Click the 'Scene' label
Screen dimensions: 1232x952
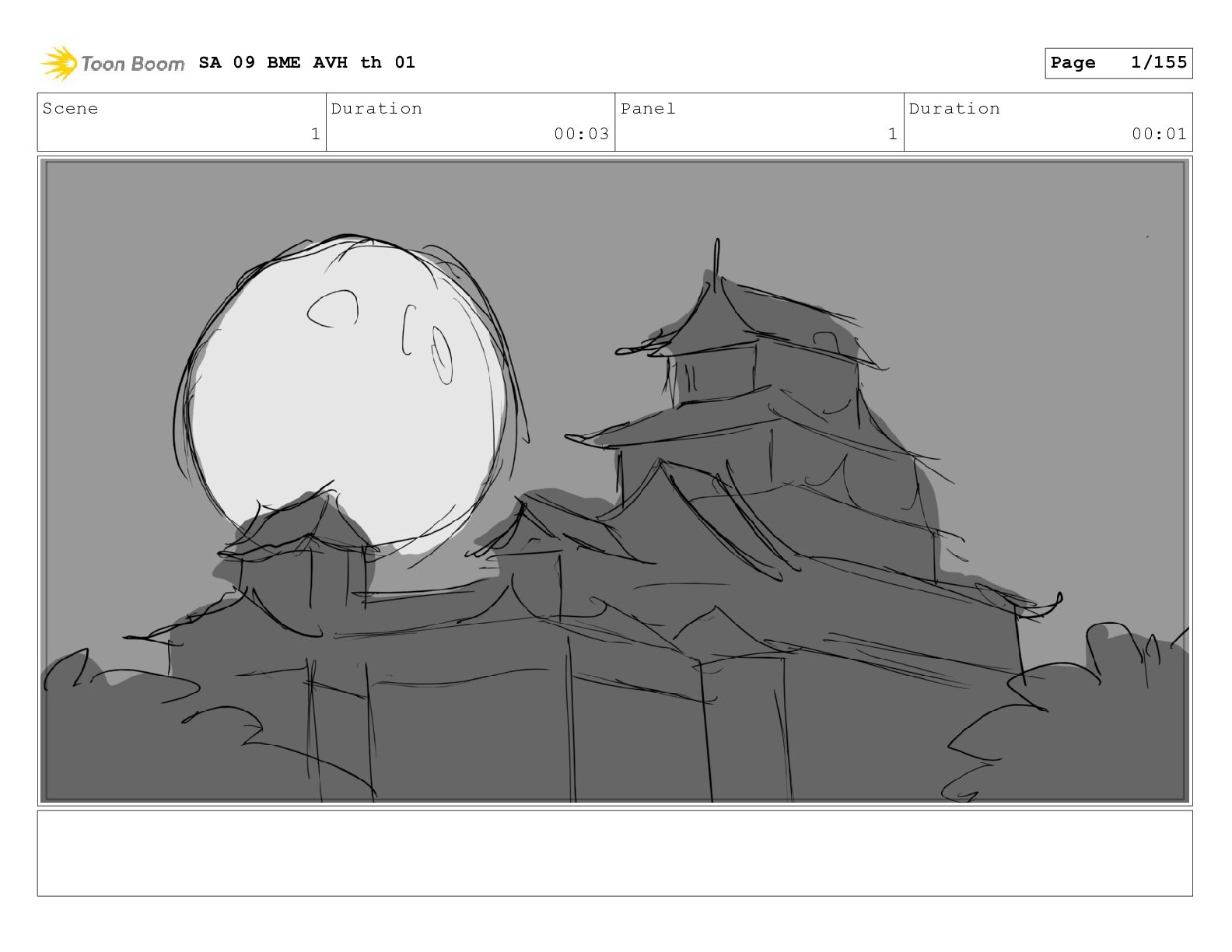pos(70,109)
